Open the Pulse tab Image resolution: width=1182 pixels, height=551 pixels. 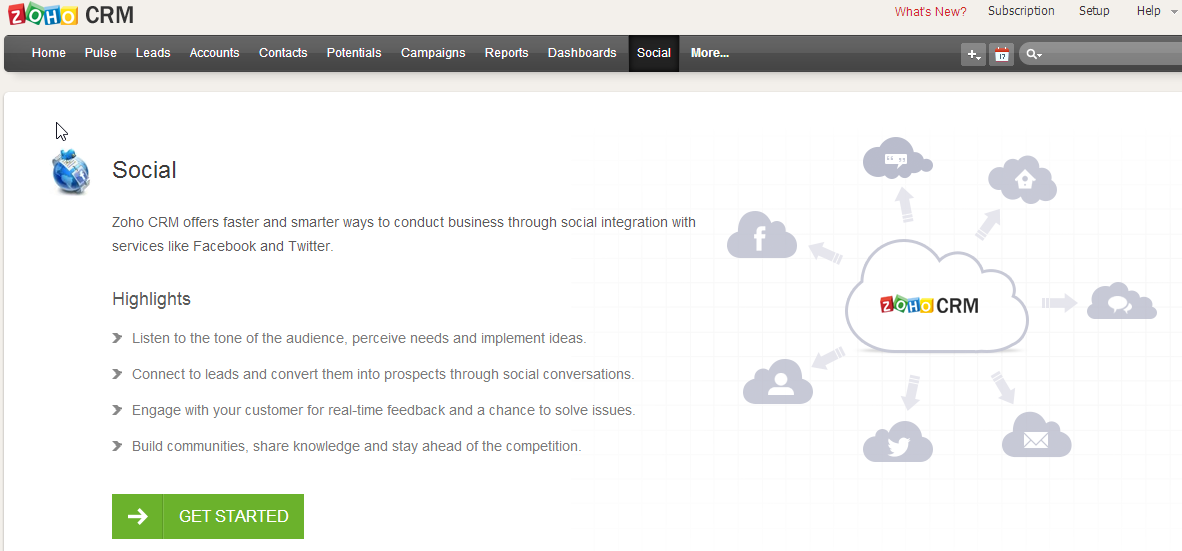pos(100,53)
